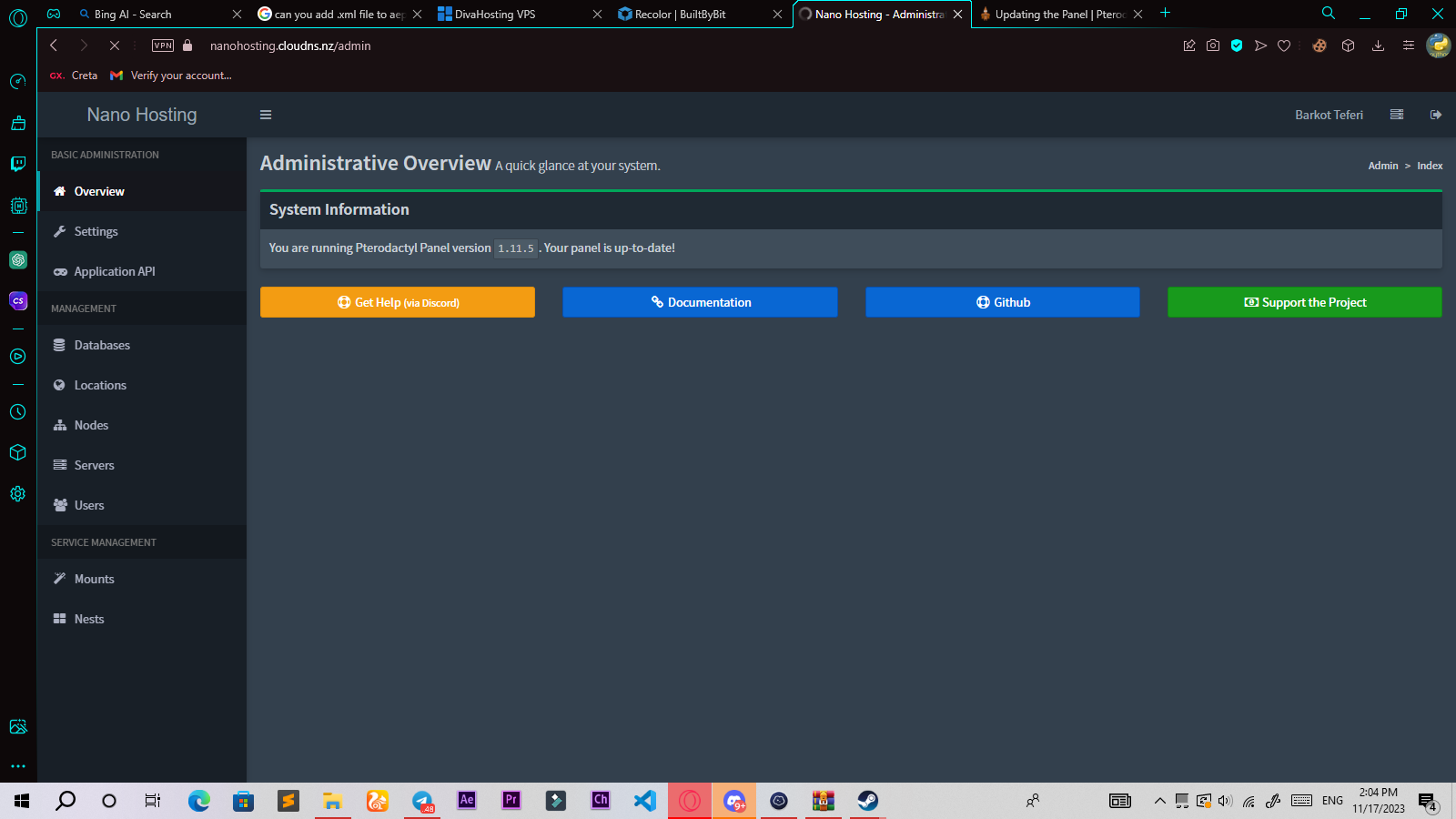Click browser tab search magnifier
Screen dimensions: 1456x819
tap(1329, 13)
